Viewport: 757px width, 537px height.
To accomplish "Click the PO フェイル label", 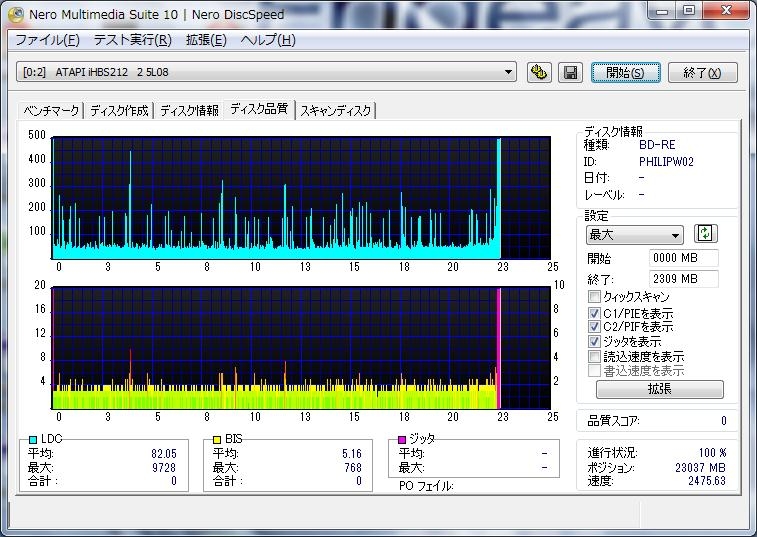I will (x=426, y=486).
